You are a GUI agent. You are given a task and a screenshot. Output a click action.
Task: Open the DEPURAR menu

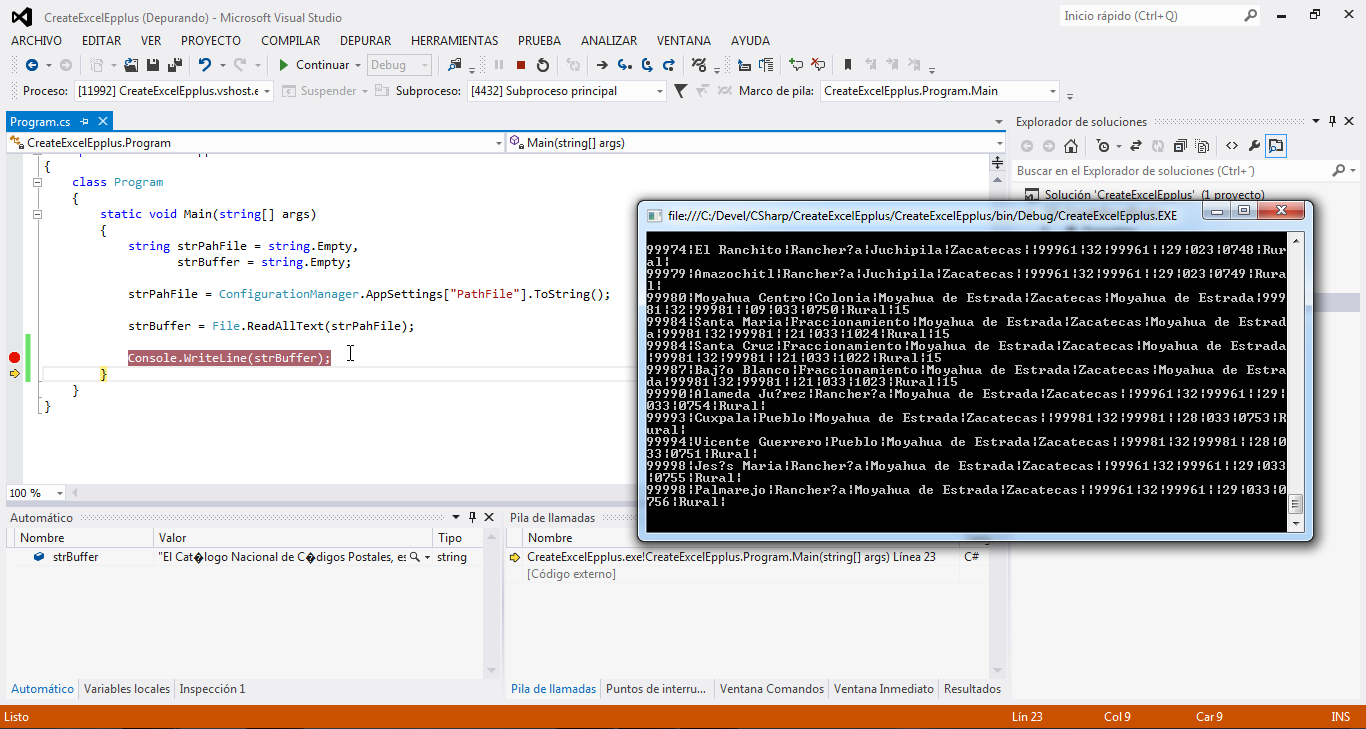(x=365, y=41)
